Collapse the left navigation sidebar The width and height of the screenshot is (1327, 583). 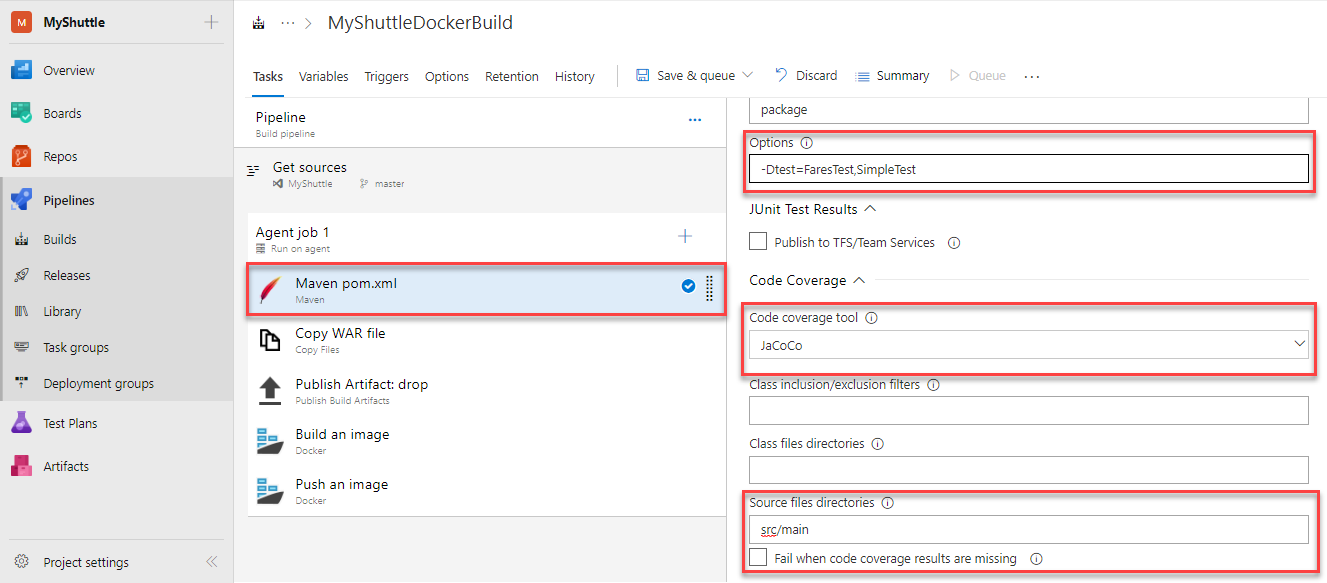click(x=211, y=562)
